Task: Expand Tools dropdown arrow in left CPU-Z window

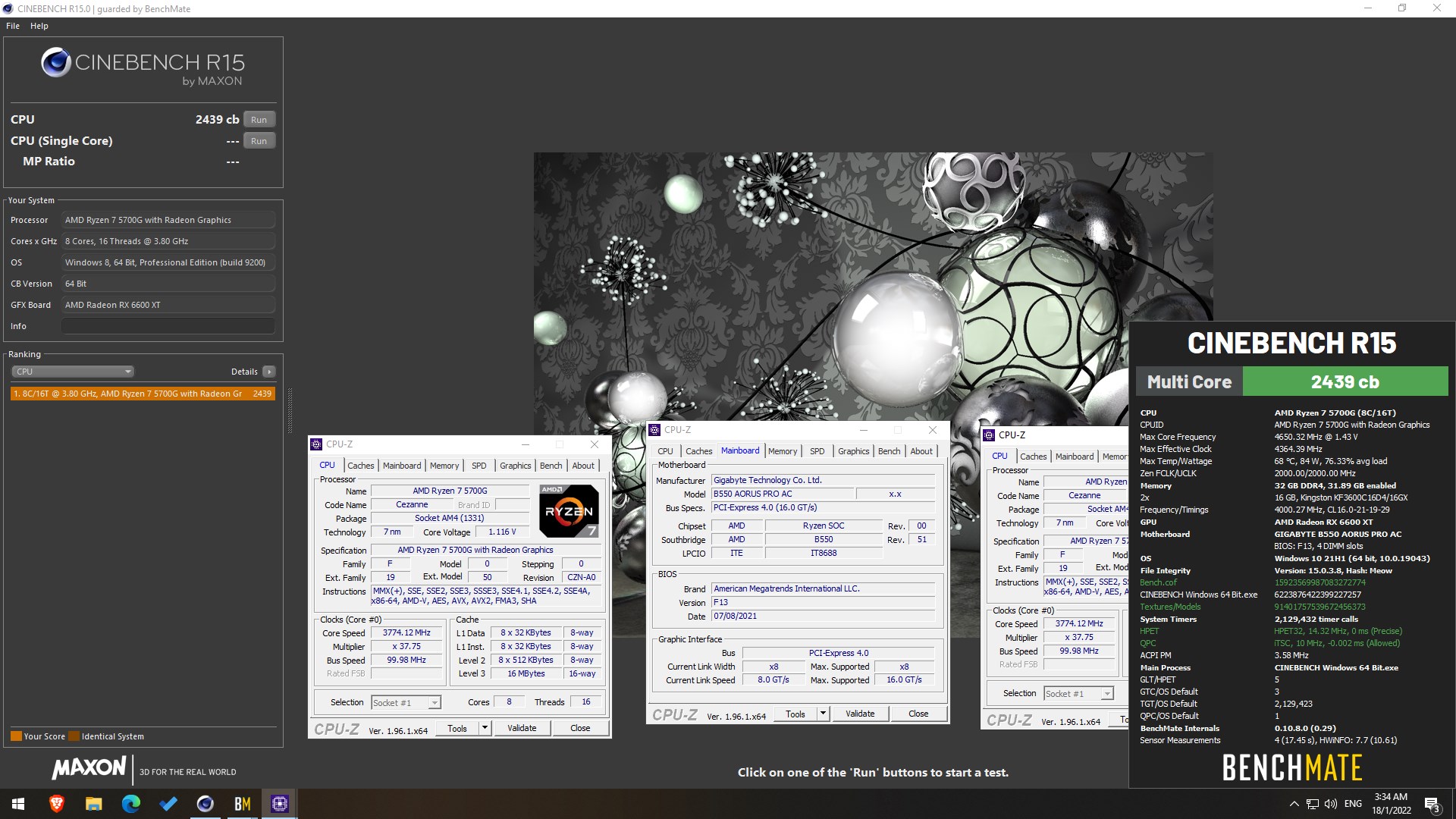Action: 485,729
